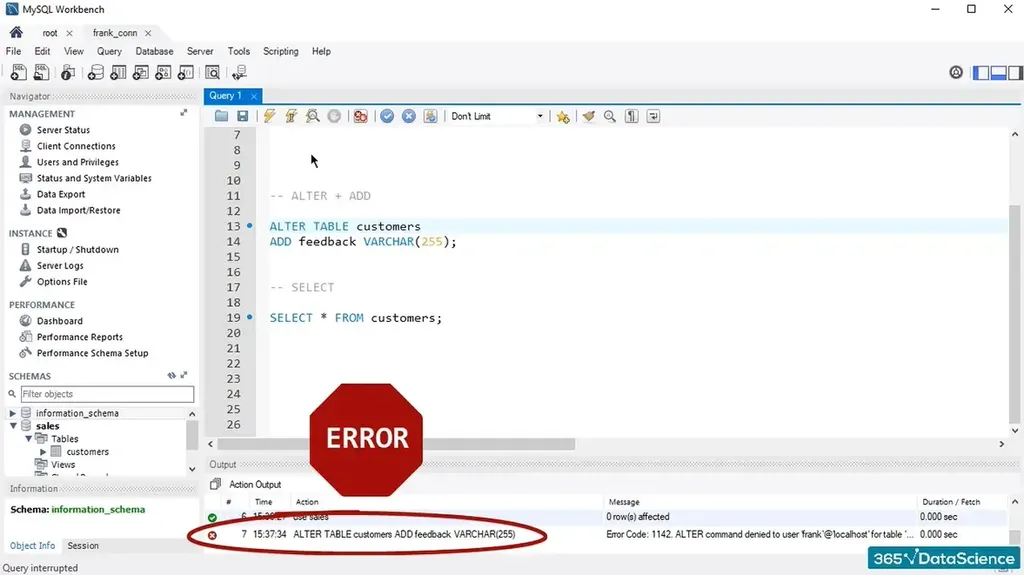
Task: Click the Execute current statement icon
Action: tap(291, 116)
